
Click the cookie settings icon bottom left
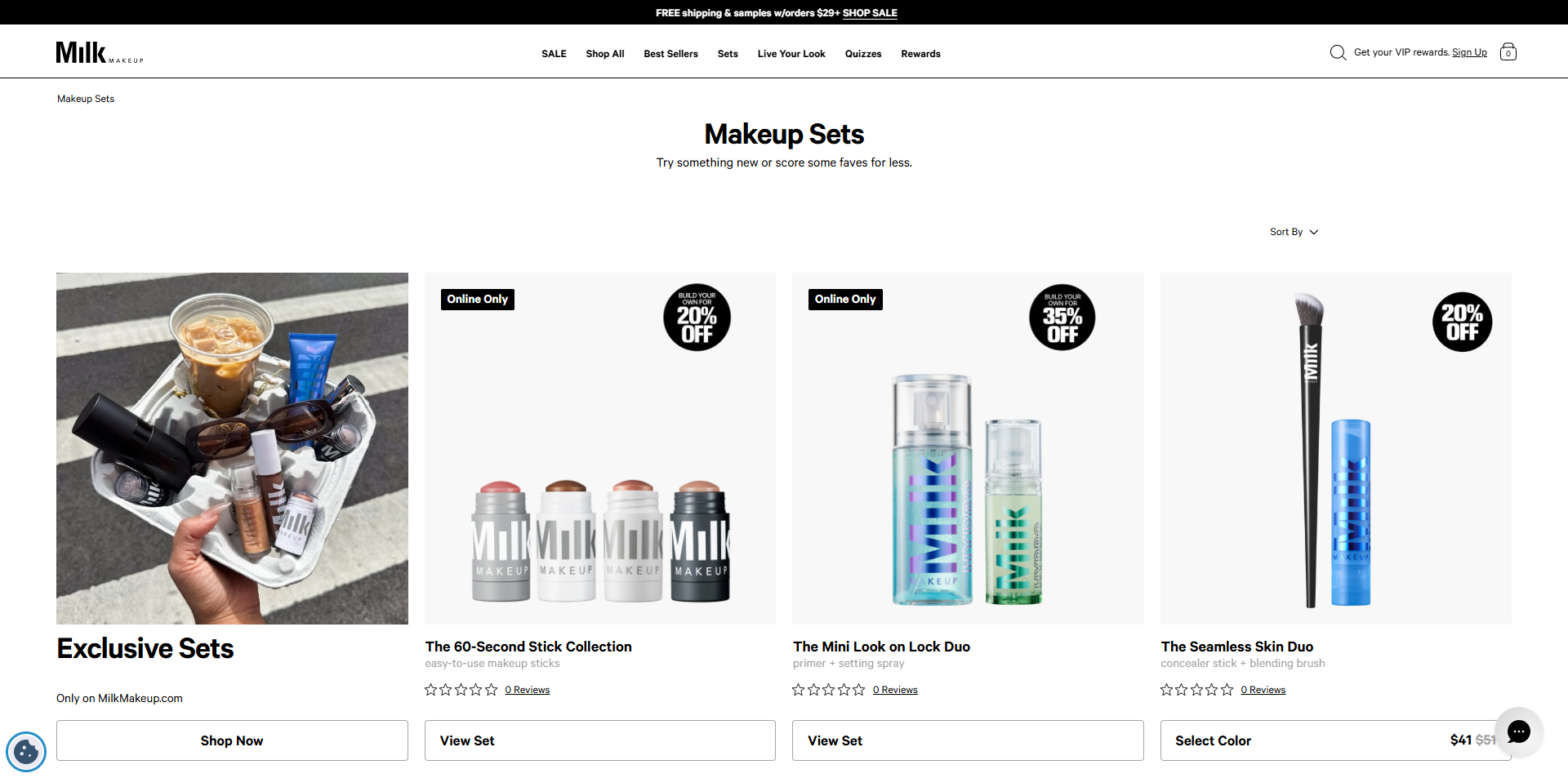26,752
